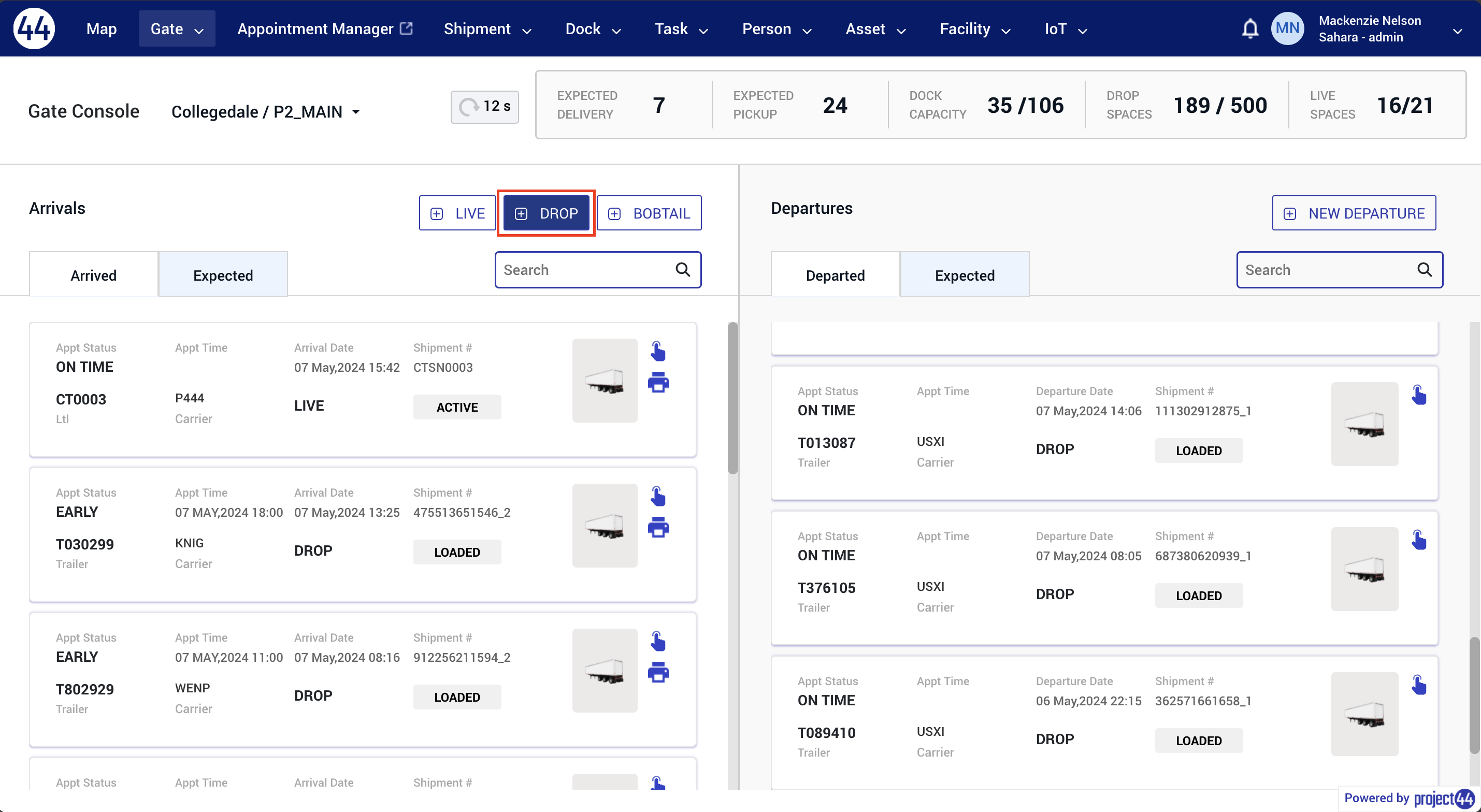Image resolution: width=1481 pixels, height=812 pixels.
Task: Expand the Person menu
Action: click(x=776, y=28)
